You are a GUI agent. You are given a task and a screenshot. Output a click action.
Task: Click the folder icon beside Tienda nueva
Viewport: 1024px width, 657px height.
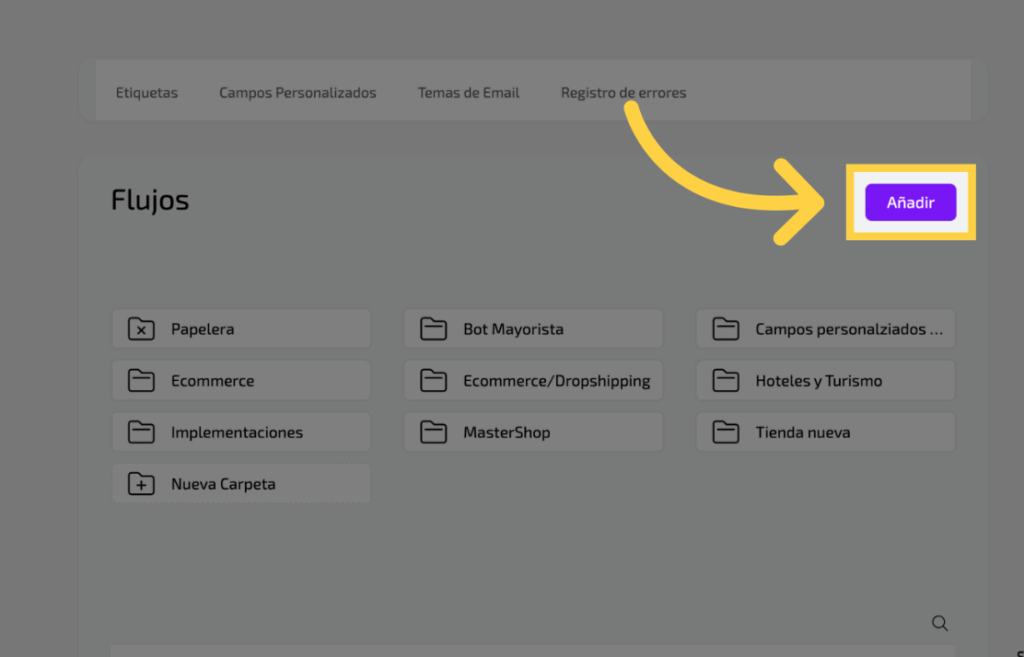[x=725, y=433]
